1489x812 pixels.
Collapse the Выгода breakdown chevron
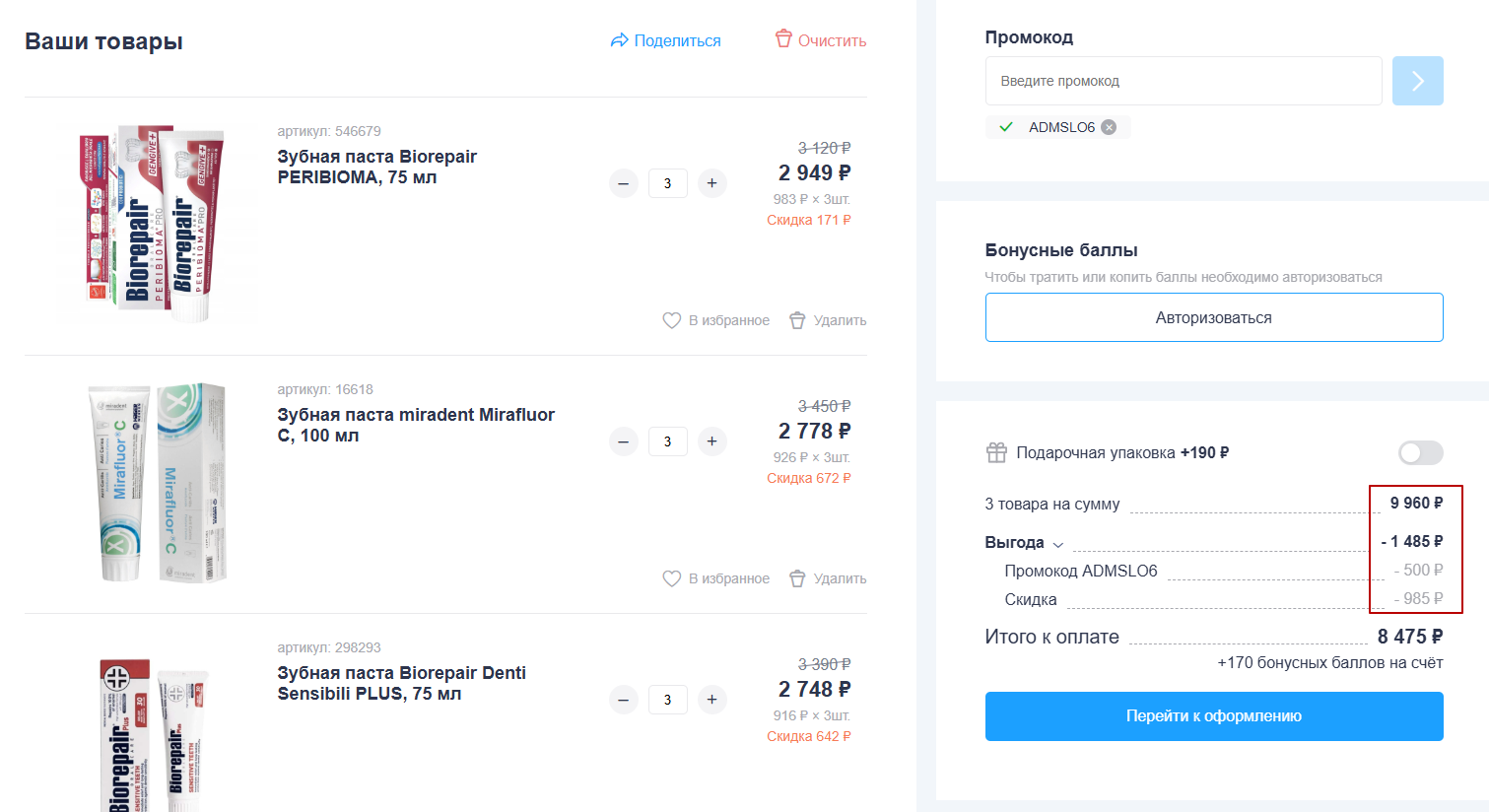(x=1058, y=544)
